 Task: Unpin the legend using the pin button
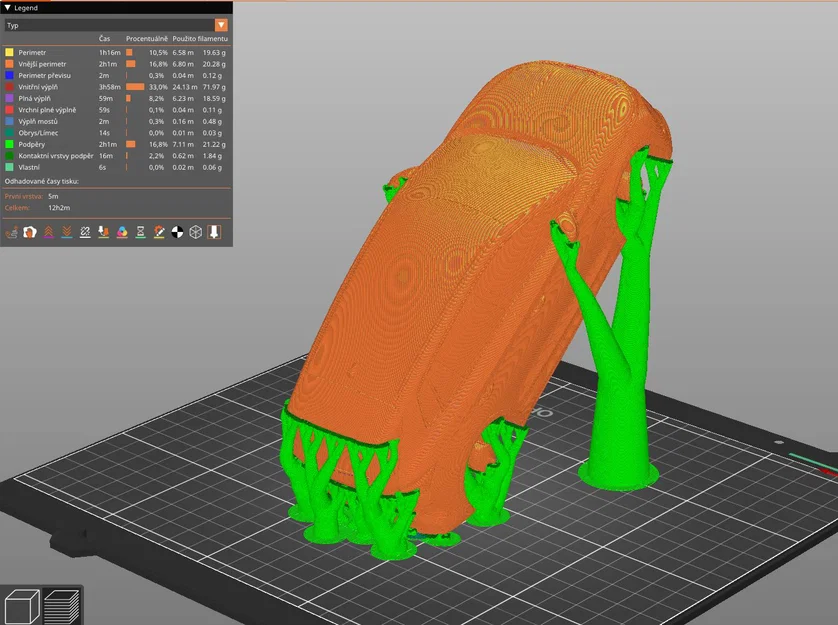point(212,233)
